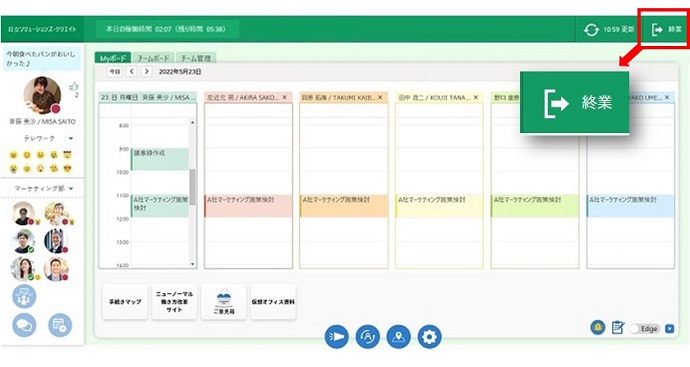Open the blue gear settings icon
Viewport: 690px width, 367px height.
(429, 337)
